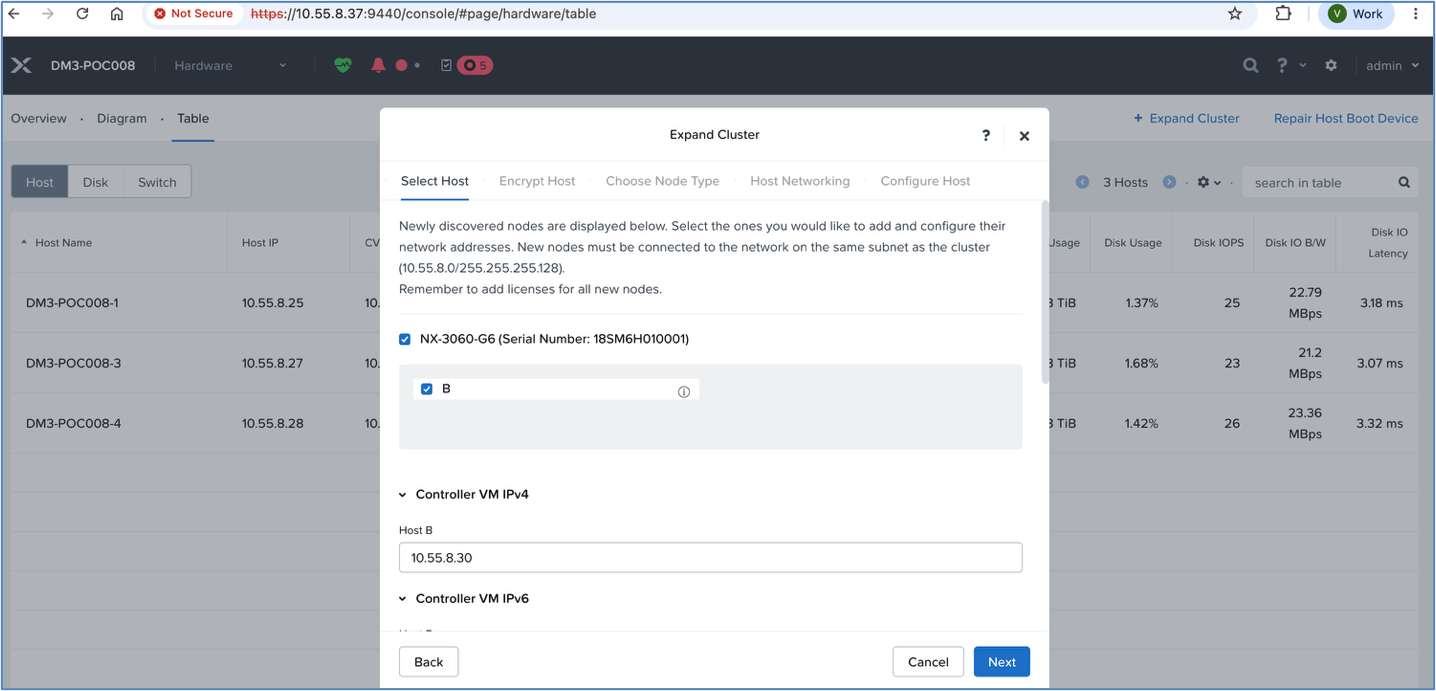Click the cluster health heart icon
The height and width of the screenshot is (691, 1436).
(x=343, y=65)
